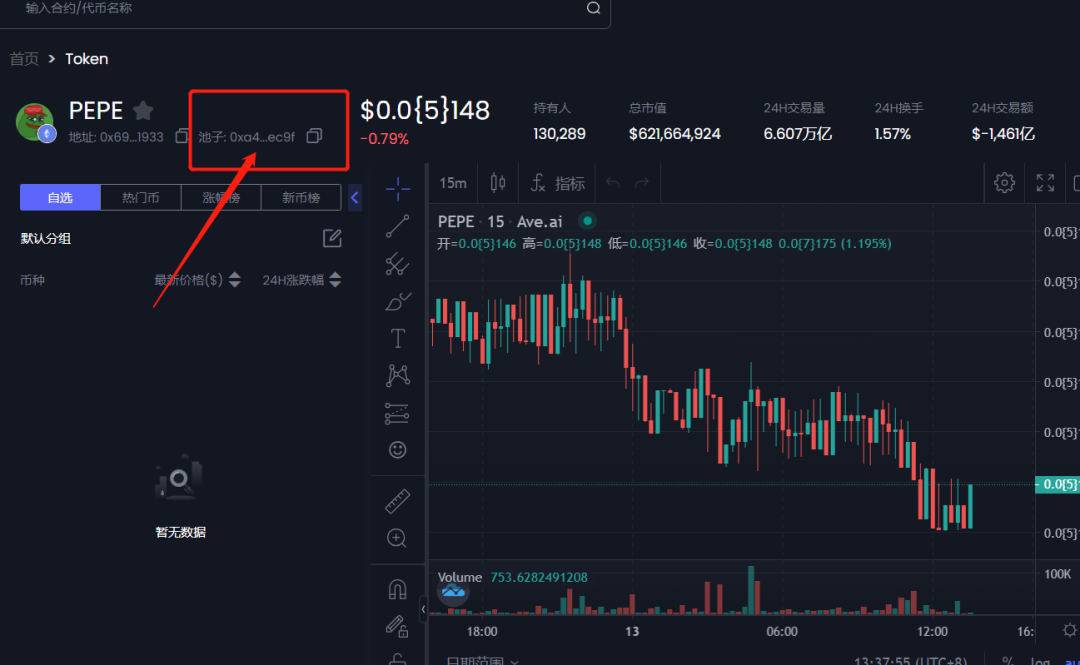
Task: Click the undo arrow above the chart
Action: [x=613, y=182]
